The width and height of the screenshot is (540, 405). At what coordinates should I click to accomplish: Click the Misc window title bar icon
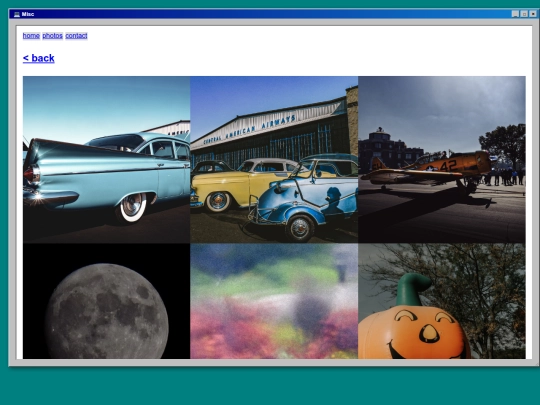pos(17,14)
